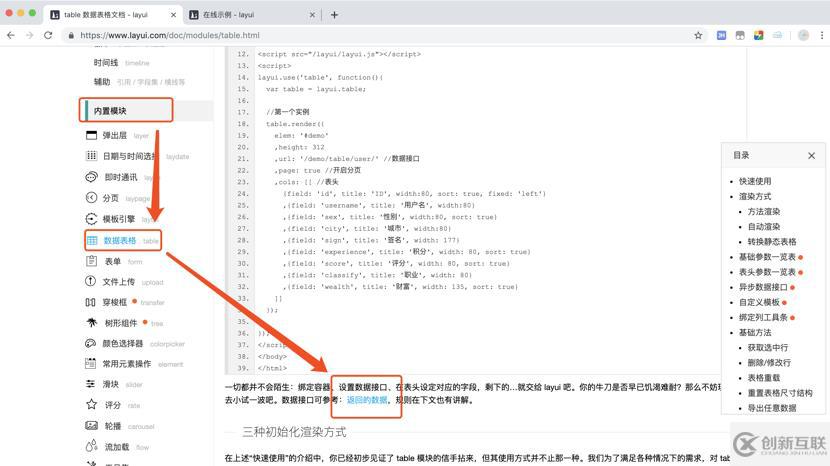
Task: Jump to 基础方法 in 目录
Action: (x=755, y=333)
